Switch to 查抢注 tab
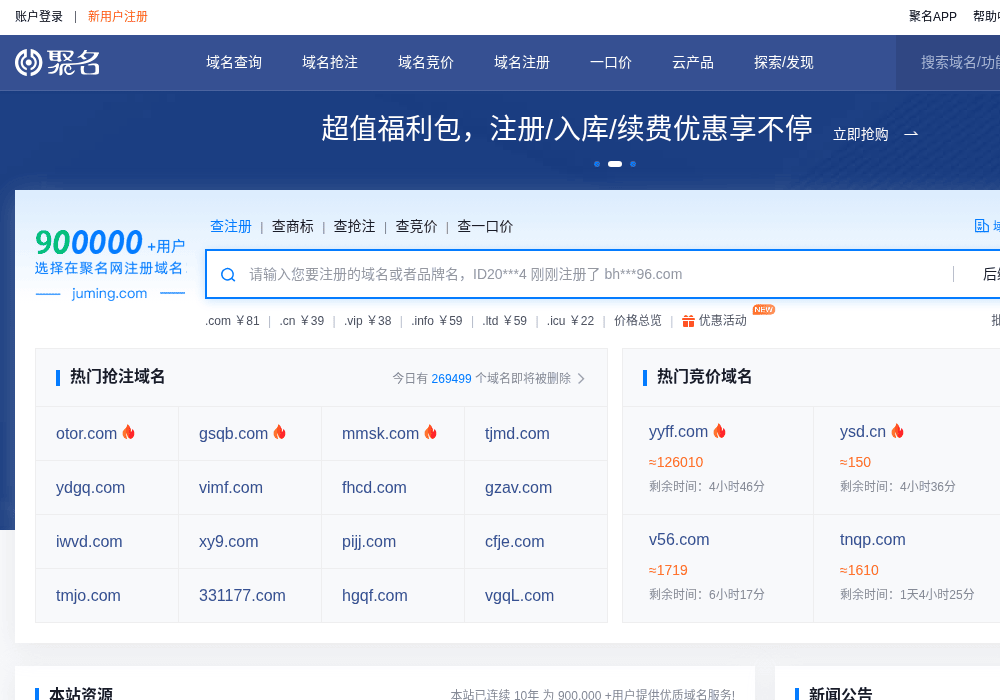 (x=355, y=226)
